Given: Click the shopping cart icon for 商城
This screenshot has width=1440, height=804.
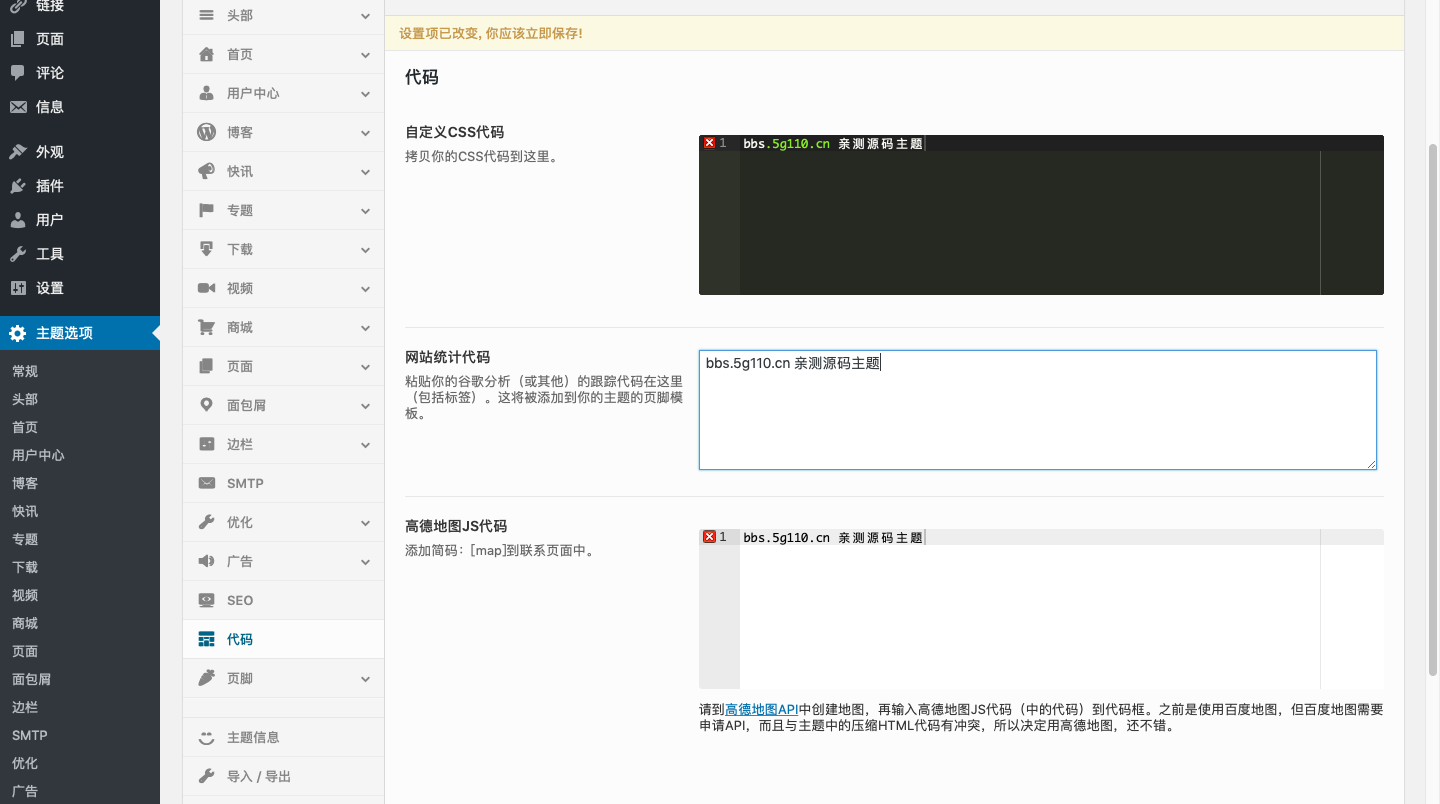Looking at the screenshot, I should click(x=207, y=327).
